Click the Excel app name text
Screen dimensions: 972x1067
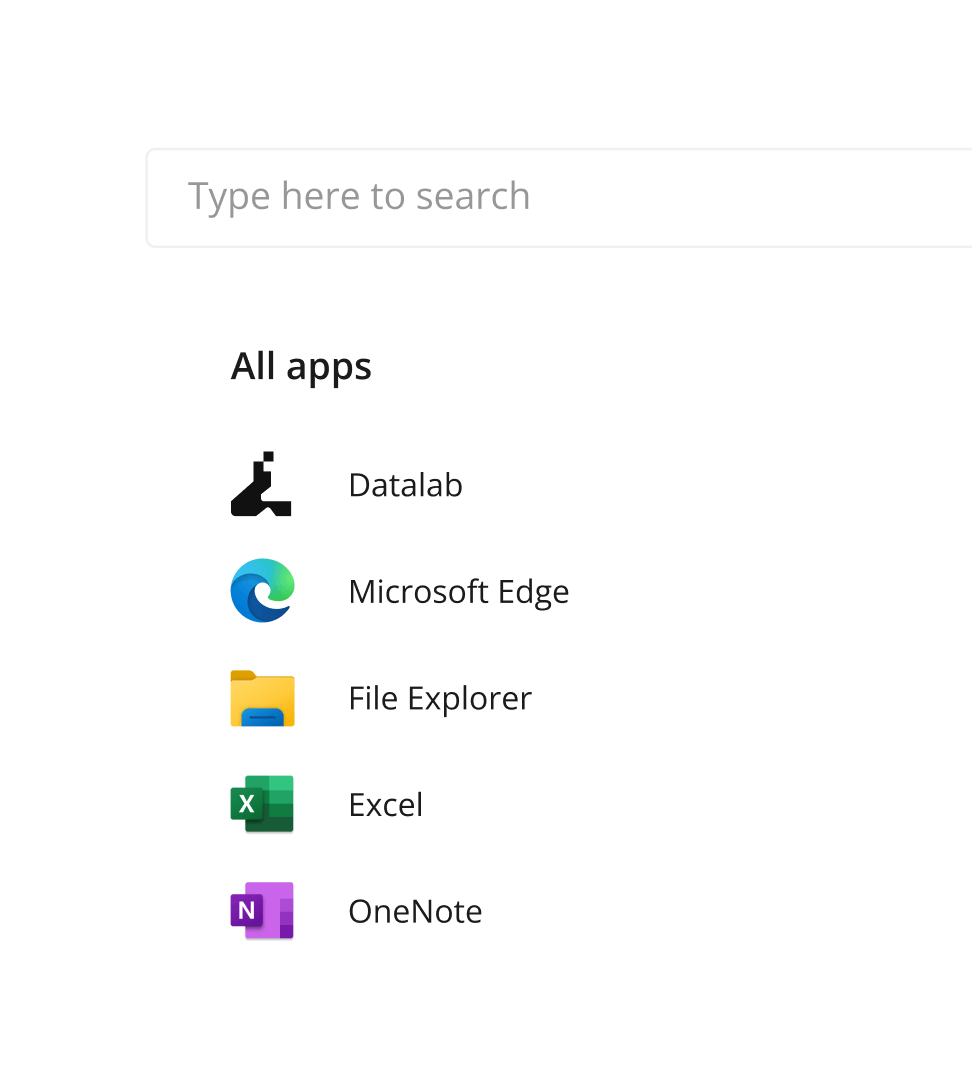pyautogui.click(x=385, y=804)
